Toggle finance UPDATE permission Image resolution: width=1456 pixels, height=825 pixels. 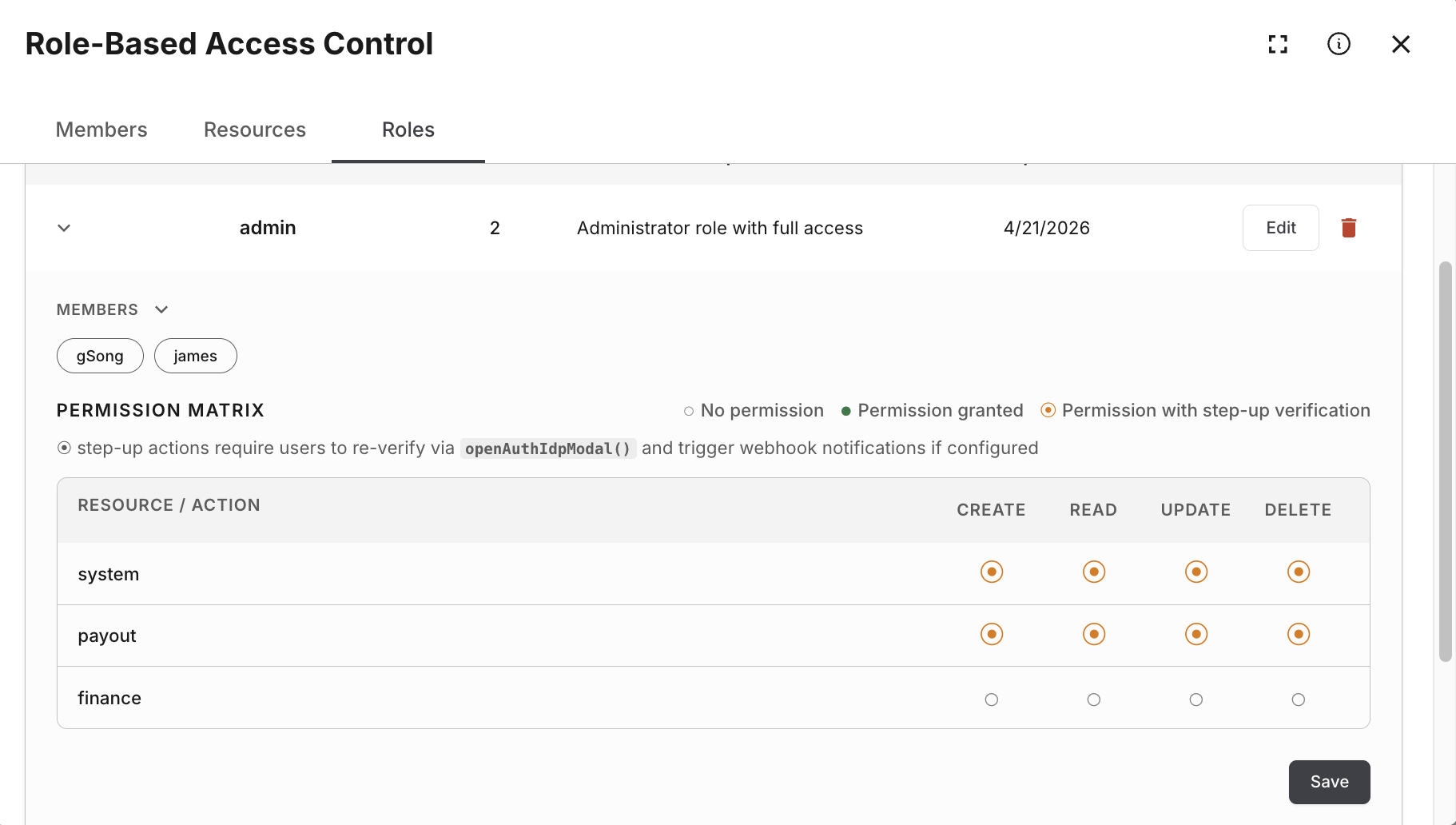point(1196,699)
